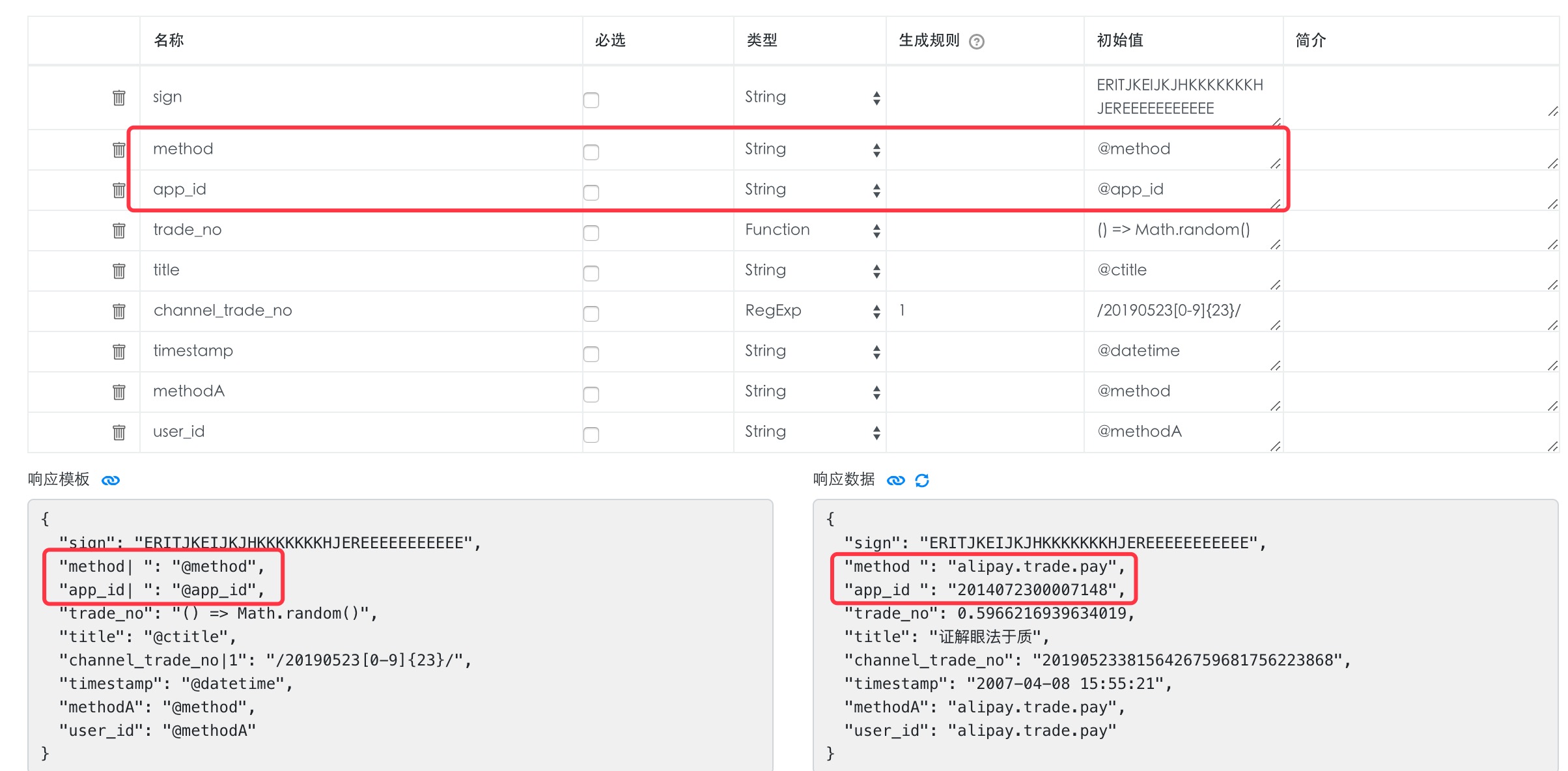The image size is (1568, 771).
Task: Click generation rule field for title row
Action: click(x=985, y=270)
